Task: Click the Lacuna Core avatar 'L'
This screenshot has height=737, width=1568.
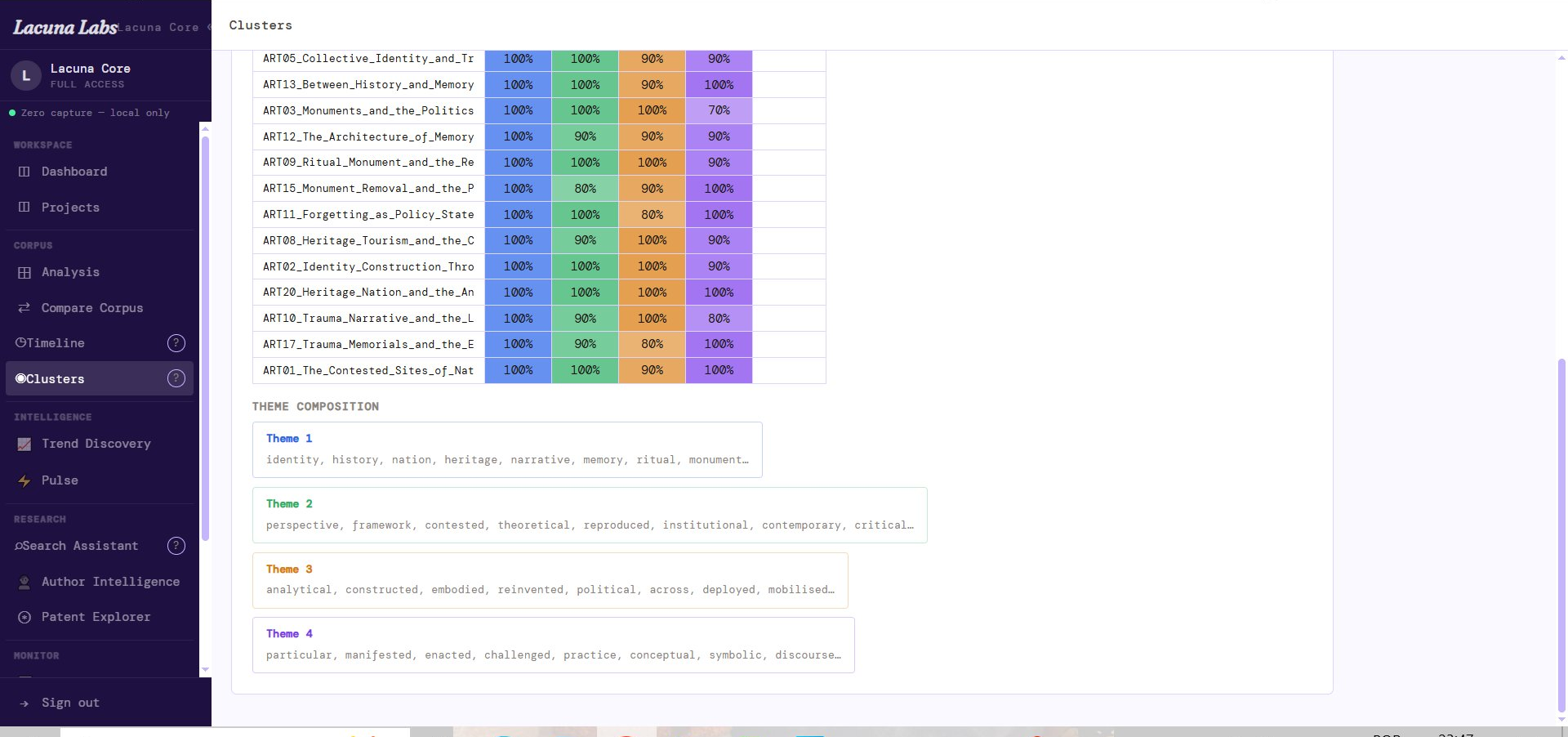Action: click(x=26, y=75)
